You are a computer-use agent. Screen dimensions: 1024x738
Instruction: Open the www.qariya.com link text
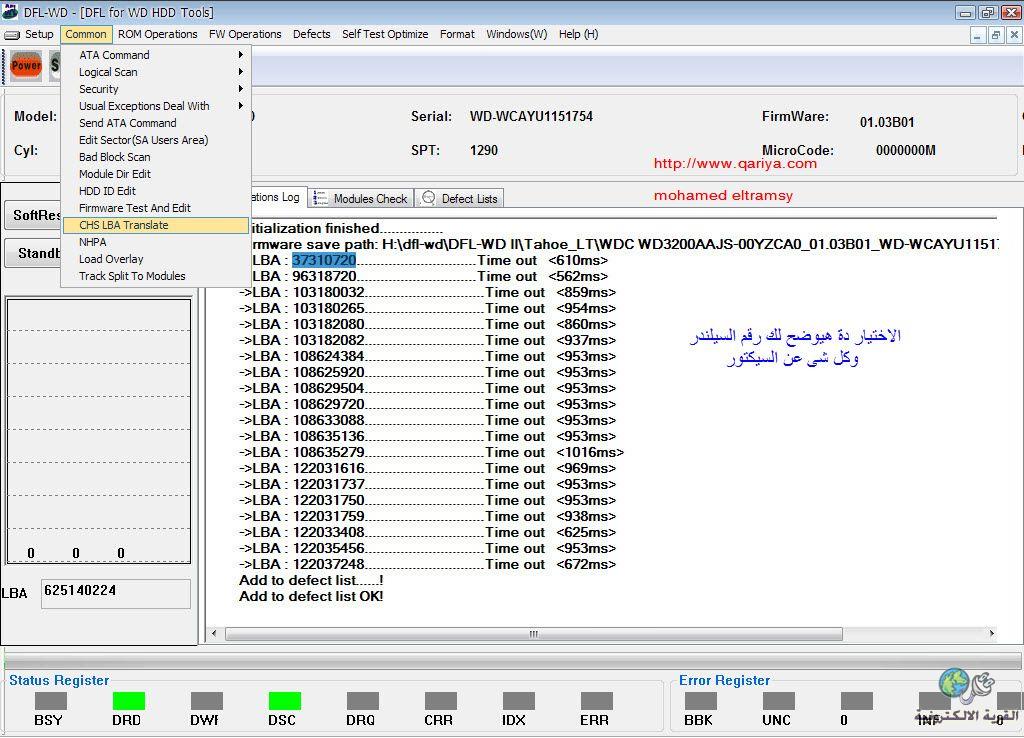(735, 163)
